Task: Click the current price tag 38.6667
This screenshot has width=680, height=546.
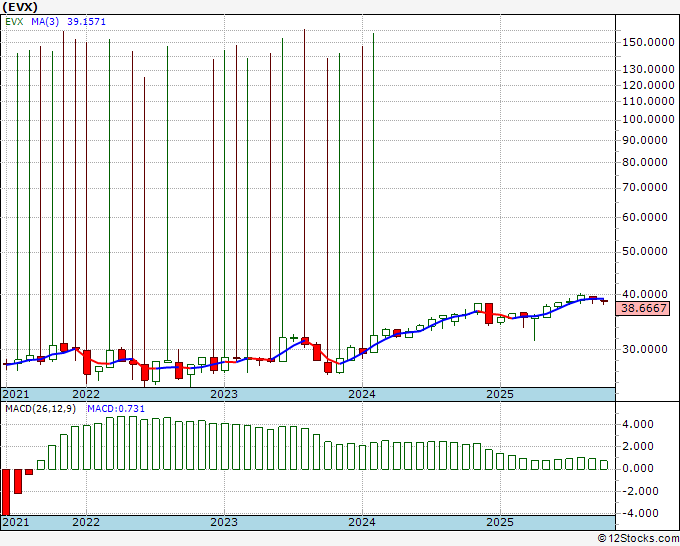Action: tap(644, 308)
